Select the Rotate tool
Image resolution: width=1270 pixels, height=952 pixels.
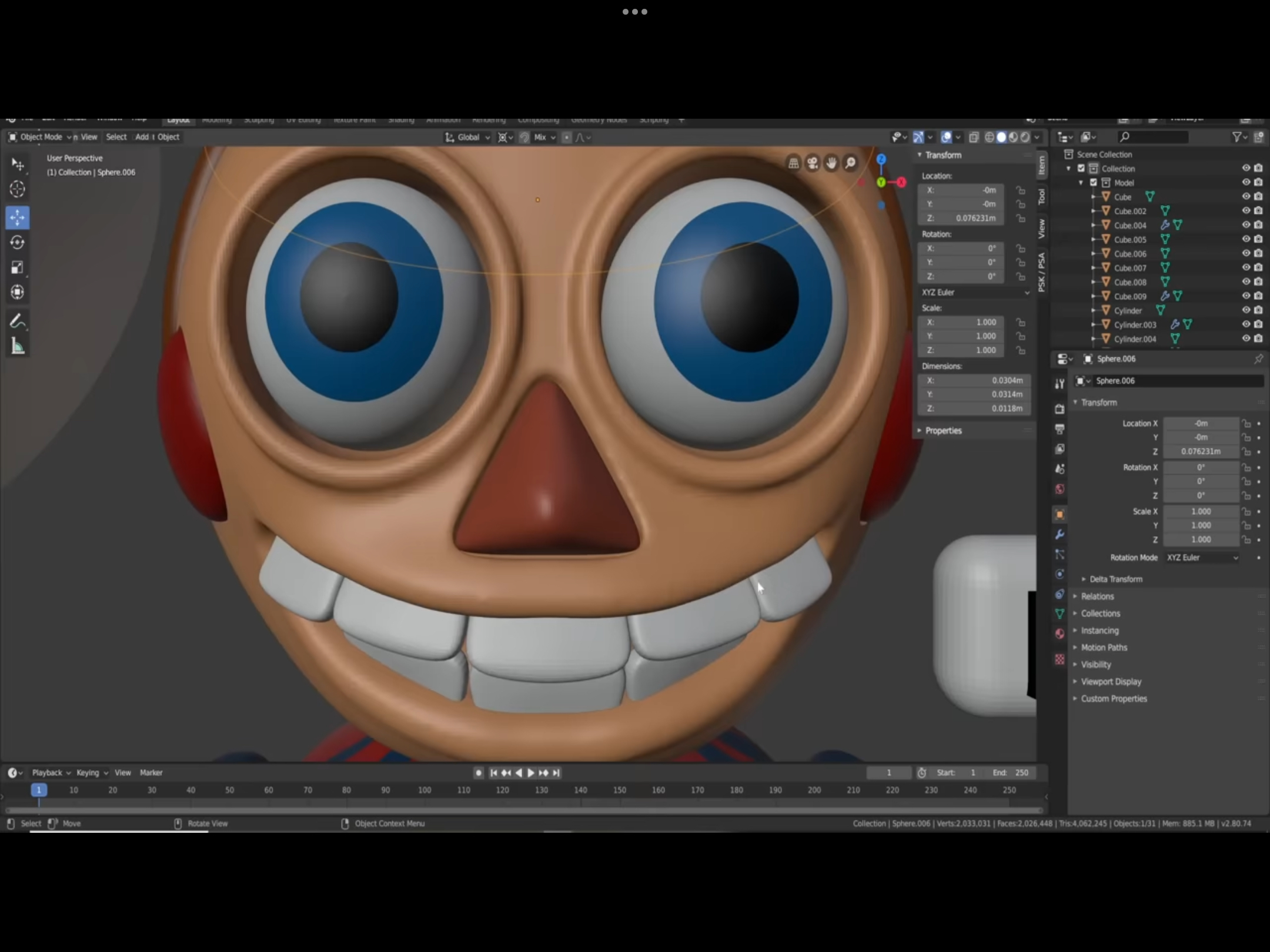pyautogui.click(x=18, y=242)
